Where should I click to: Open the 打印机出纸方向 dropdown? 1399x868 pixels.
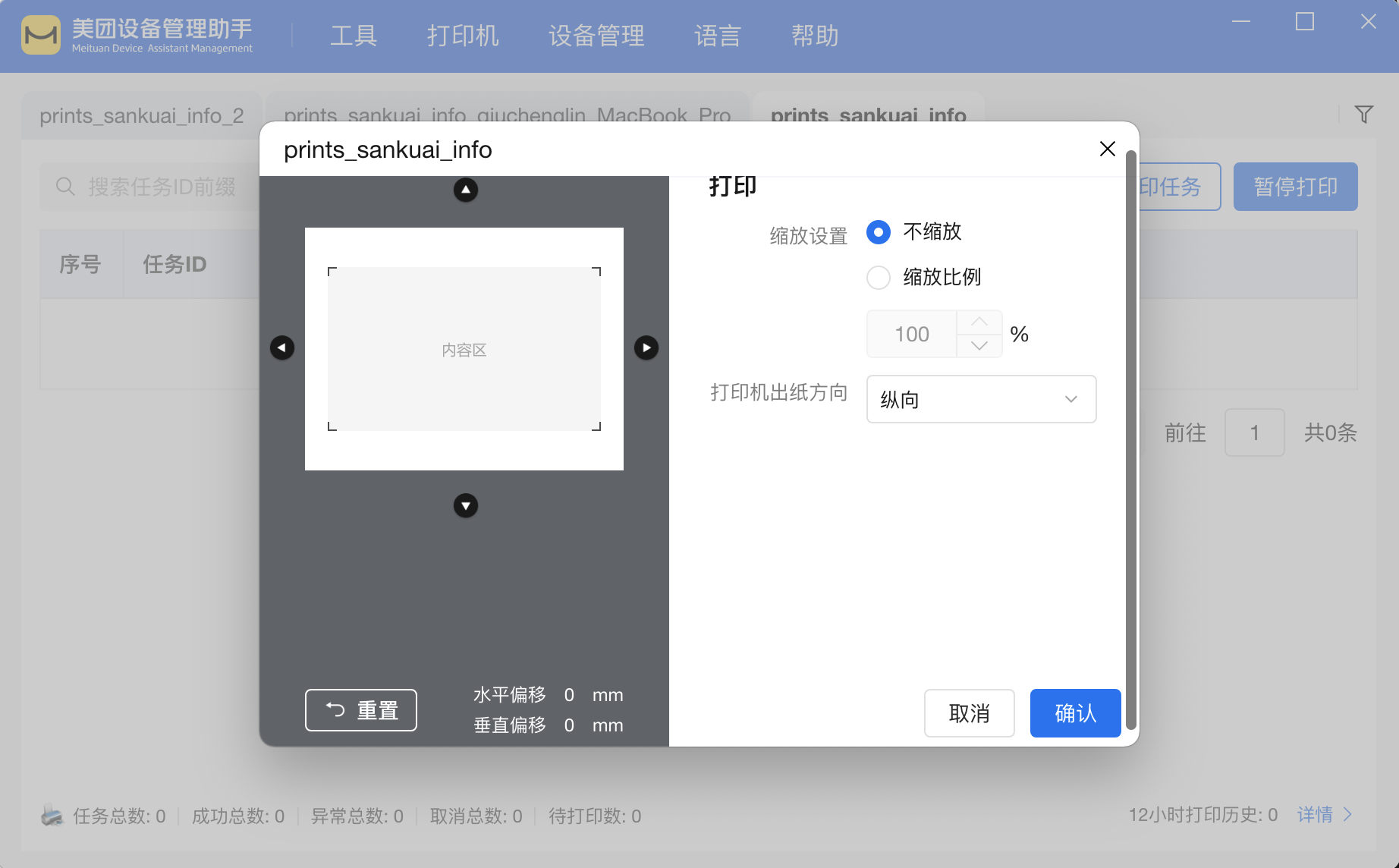pos(980,399)
